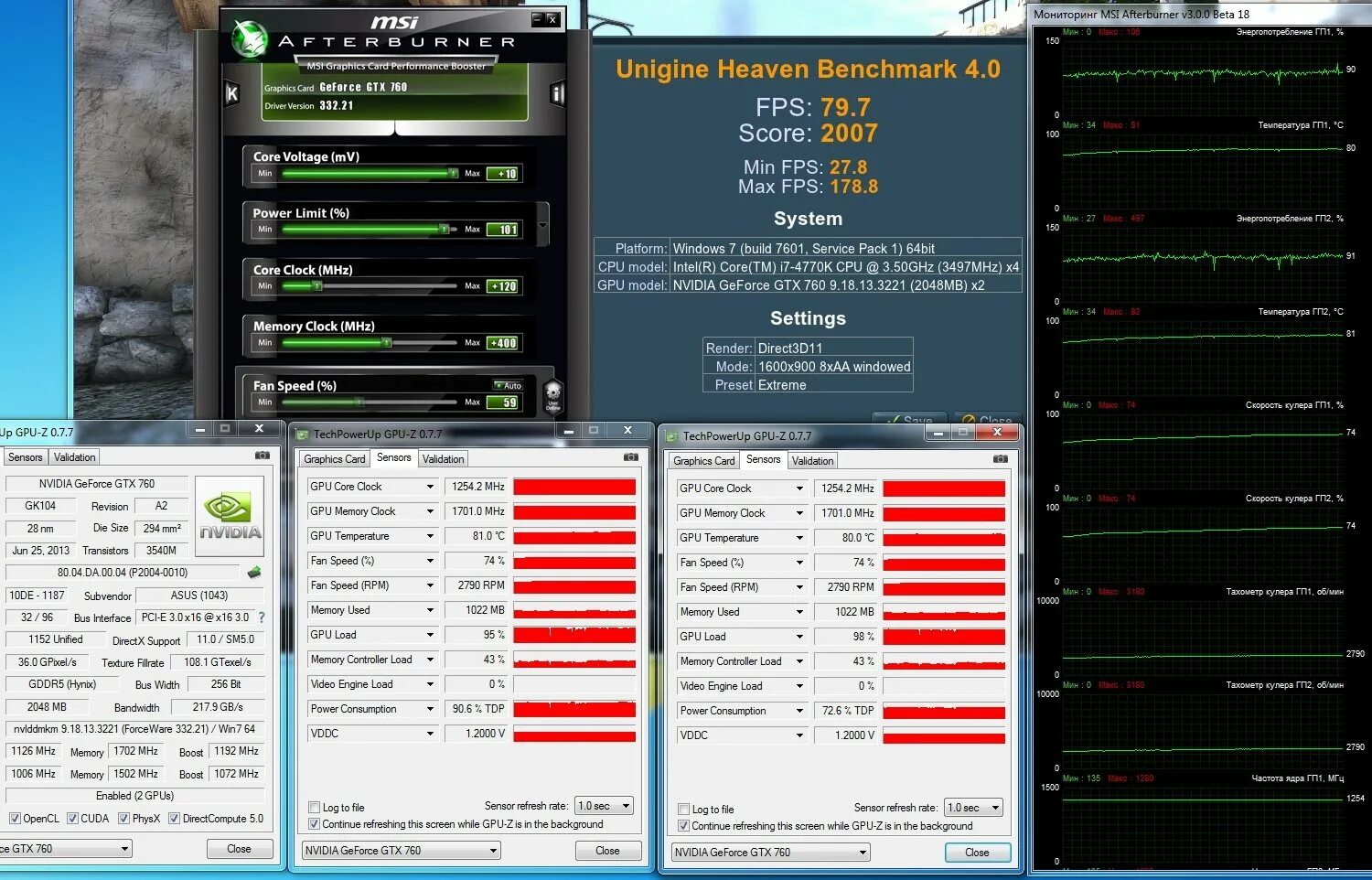
Task: Click Close button in right GPU-Z window
Action: point(977,853)
